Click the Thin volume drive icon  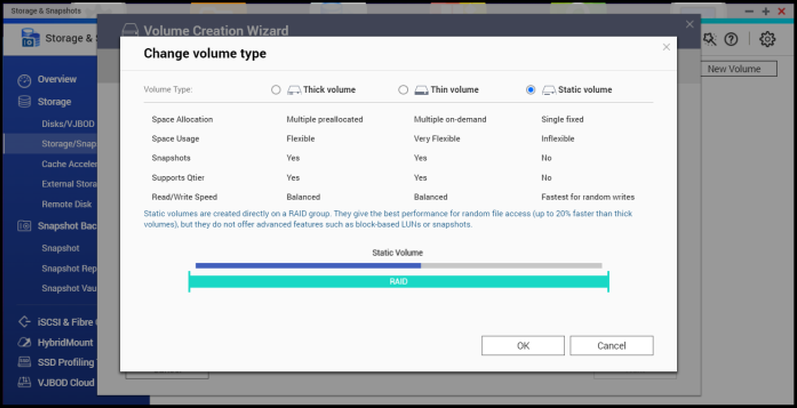tap(421, 90)
